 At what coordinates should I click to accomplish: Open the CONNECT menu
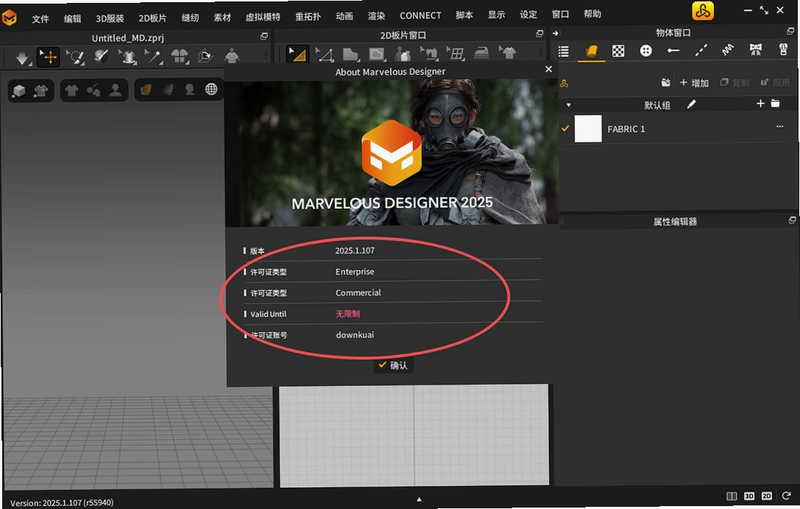point(420,16)
